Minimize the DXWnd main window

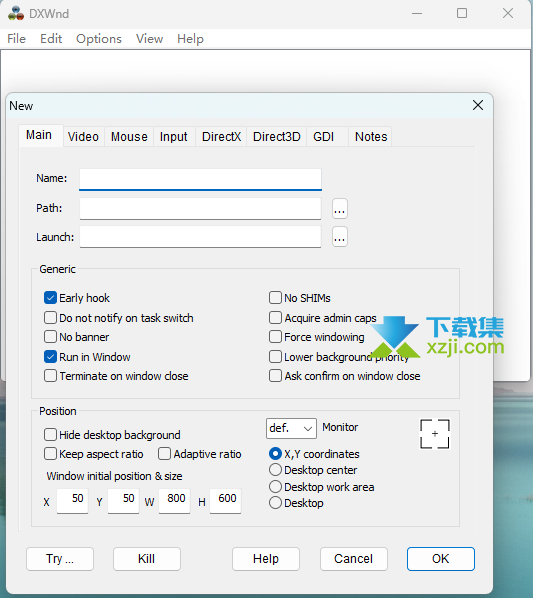pos(417,14)
